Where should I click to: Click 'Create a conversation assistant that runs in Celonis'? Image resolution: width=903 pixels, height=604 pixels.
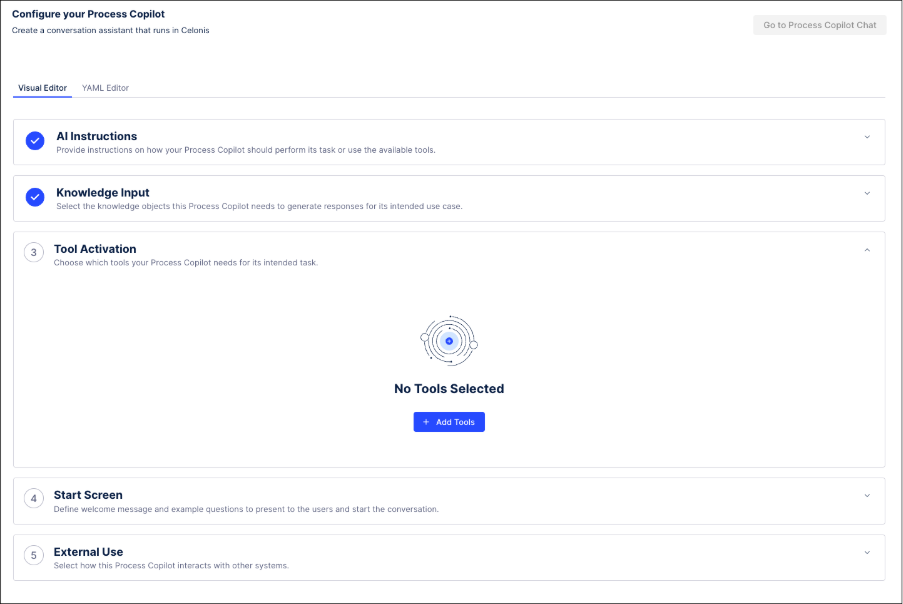coord(111,31)
